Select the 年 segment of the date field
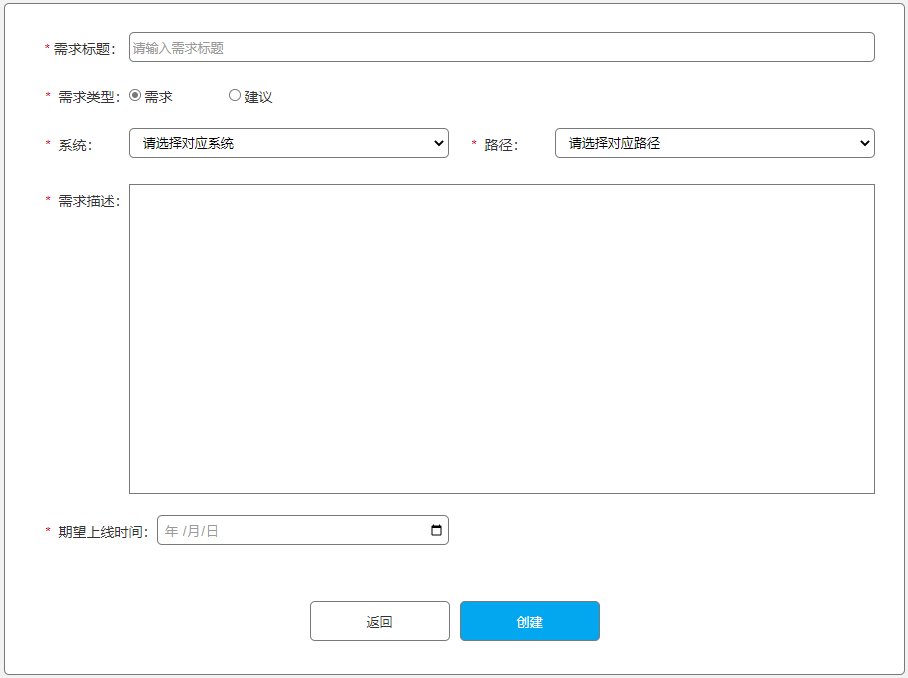 [171, 531]
